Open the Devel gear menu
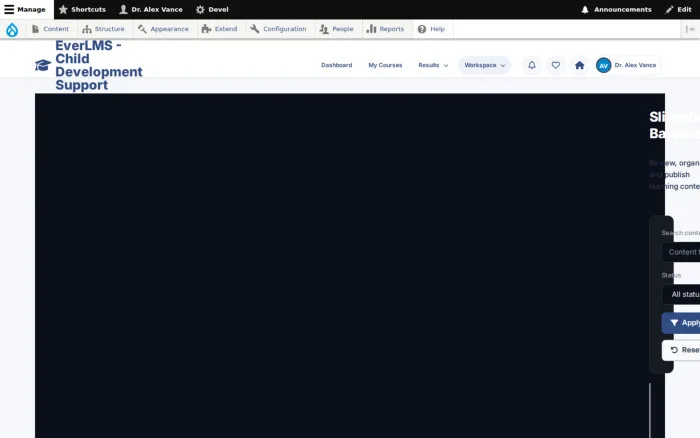This screenshot has width=700, height=438. point(212,9)
